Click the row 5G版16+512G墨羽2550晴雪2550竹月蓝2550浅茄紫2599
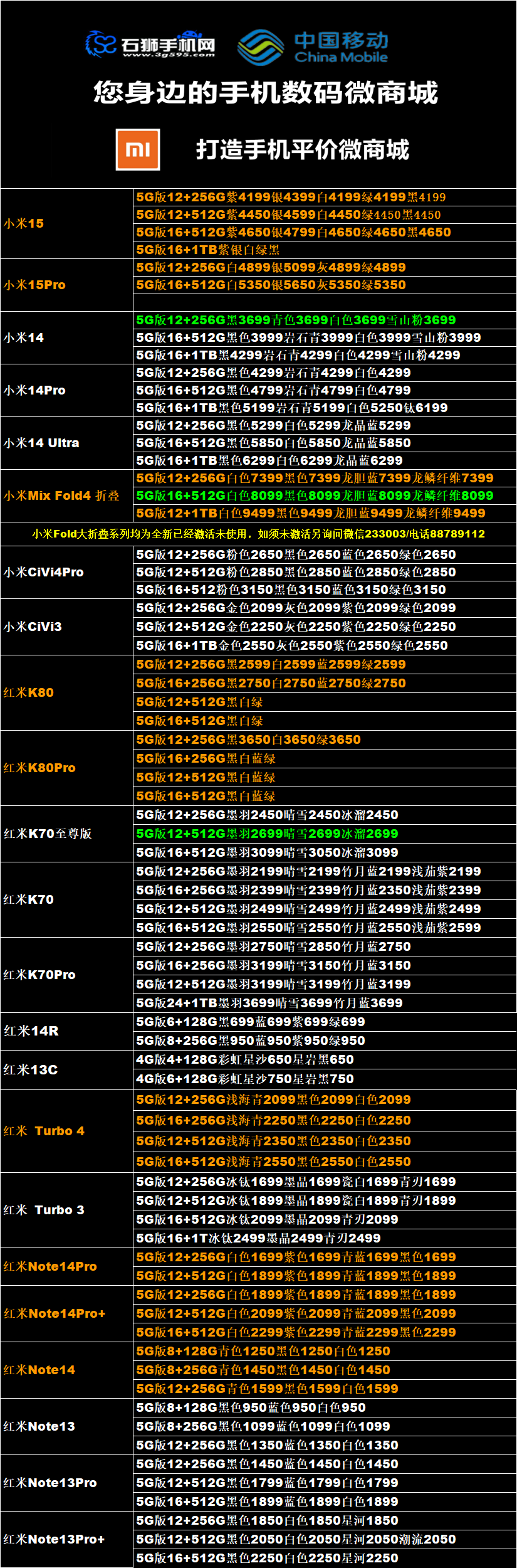This screenshot has width=517, height=1568. click(x=325, y=928)
